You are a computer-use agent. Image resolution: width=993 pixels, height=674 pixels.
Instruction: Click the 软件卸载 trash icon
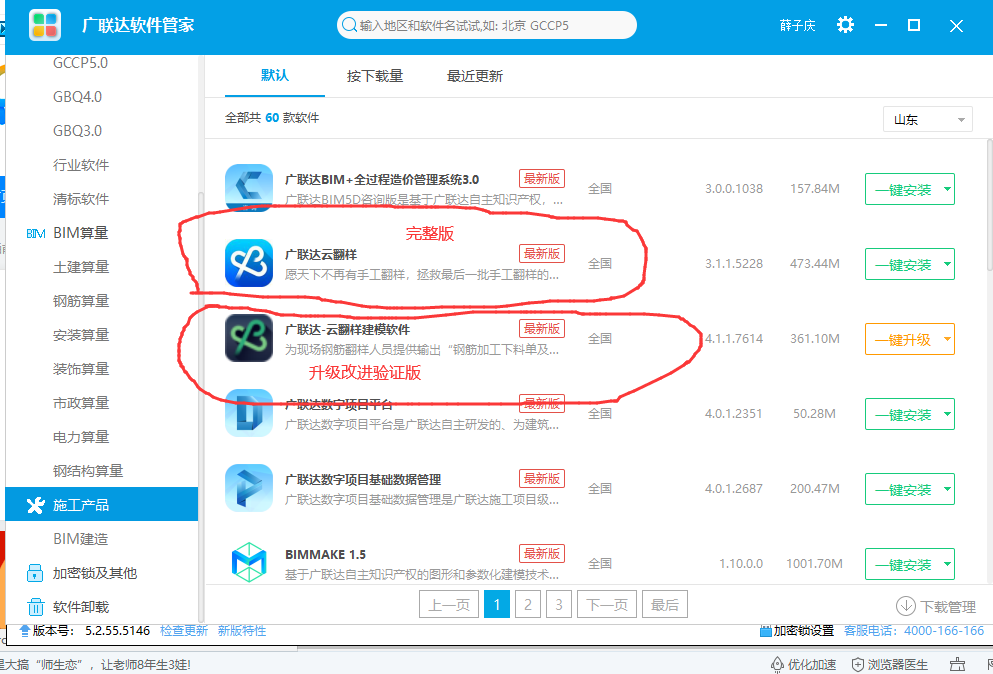click(x=35, y=607)
